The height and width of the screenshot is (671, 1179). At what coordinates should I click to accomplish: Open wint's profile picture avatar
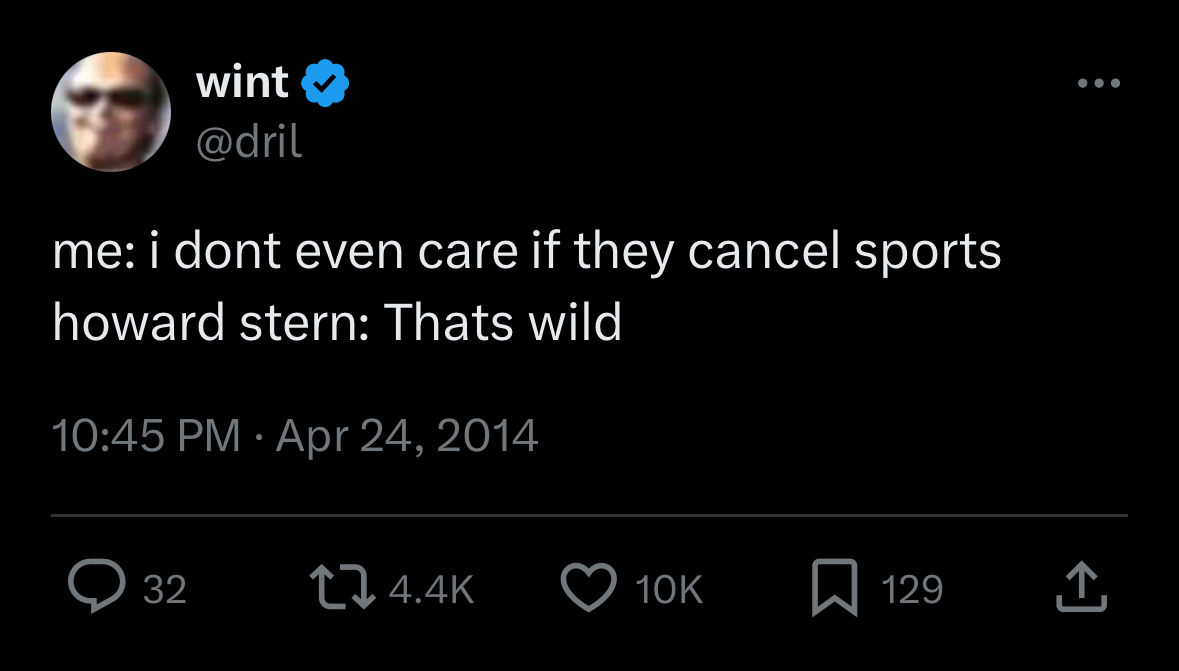(111, 112)
